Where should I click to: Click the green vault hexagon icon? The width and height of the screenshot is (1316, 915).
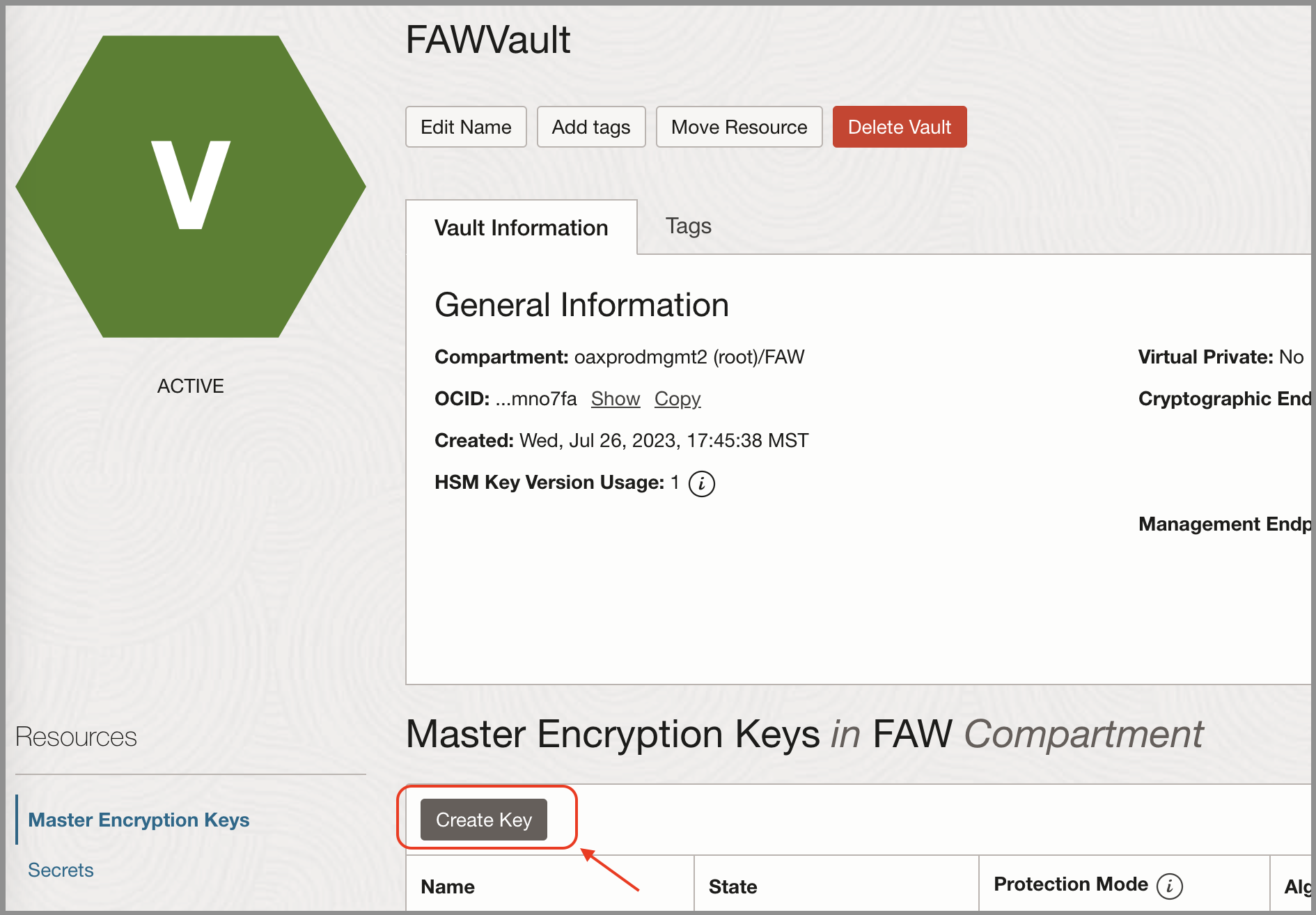[190, 186]
